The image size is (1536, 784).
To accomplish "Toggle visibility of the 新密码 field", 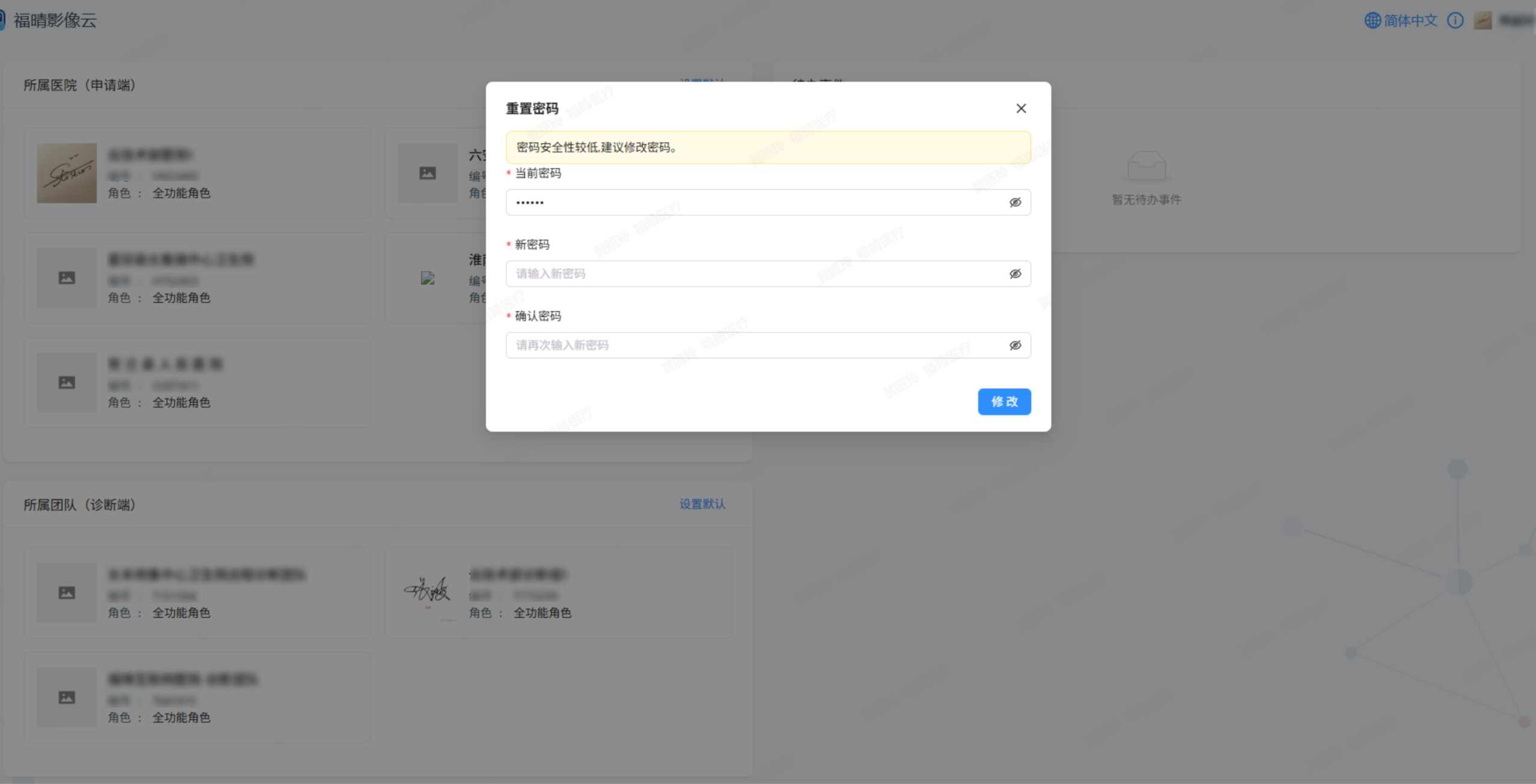I will click(1014, 274).
